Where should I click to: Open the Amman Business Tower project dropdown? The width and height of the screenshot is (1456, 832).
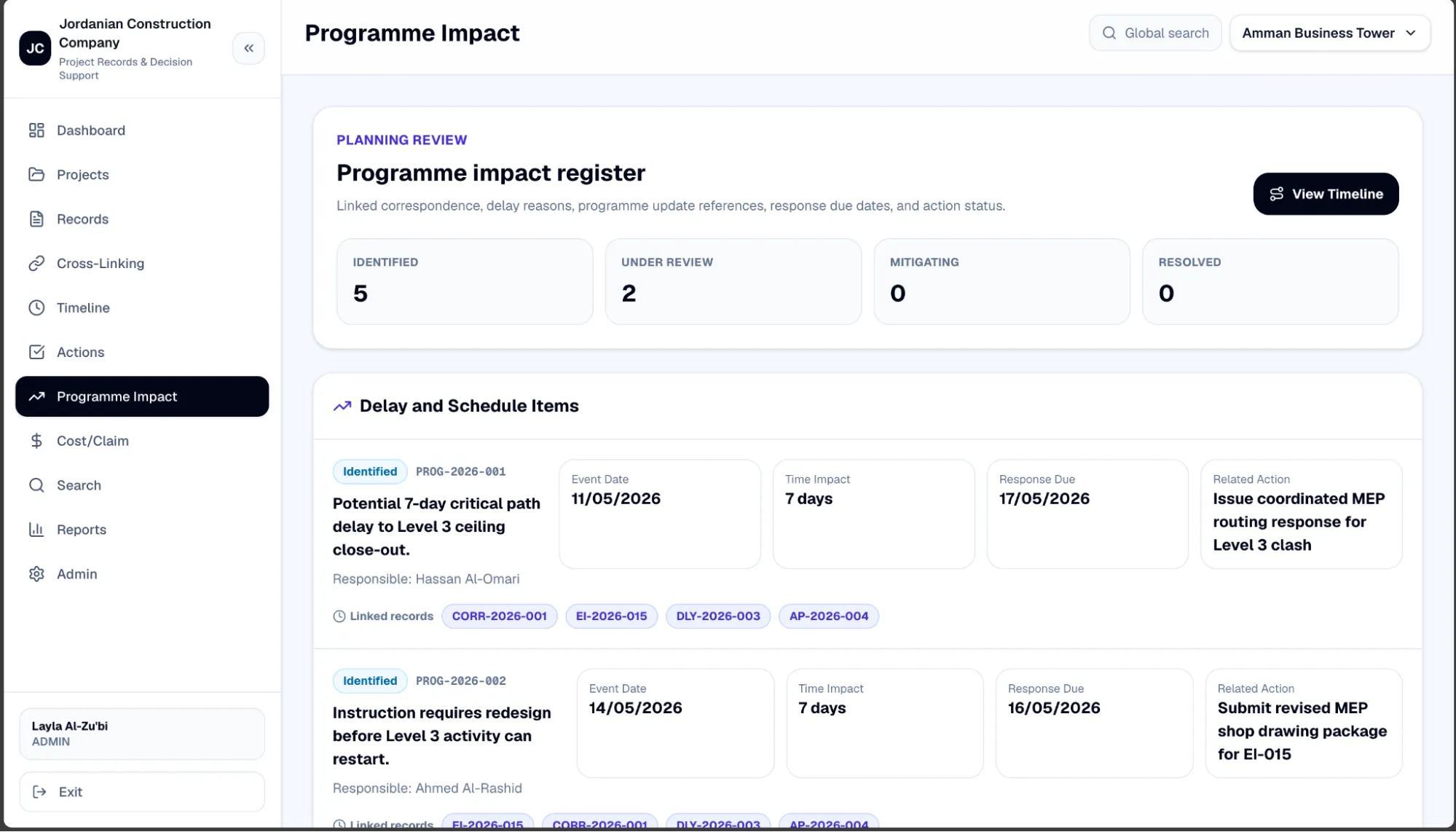click(x=1330, y=33)
